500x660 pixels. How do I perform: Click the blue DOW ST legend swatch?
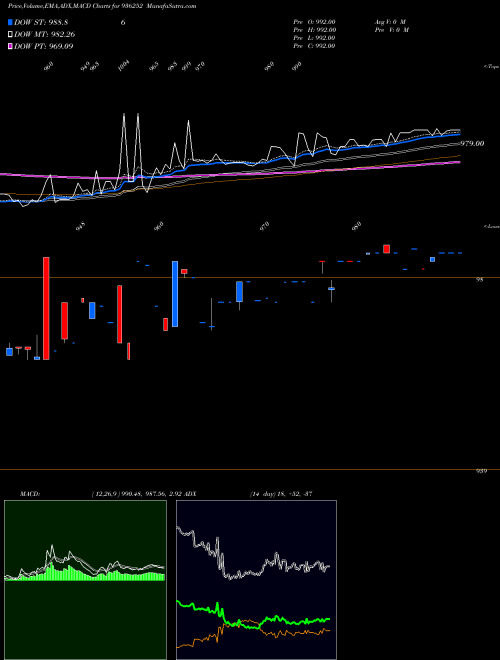pos(11,22)
